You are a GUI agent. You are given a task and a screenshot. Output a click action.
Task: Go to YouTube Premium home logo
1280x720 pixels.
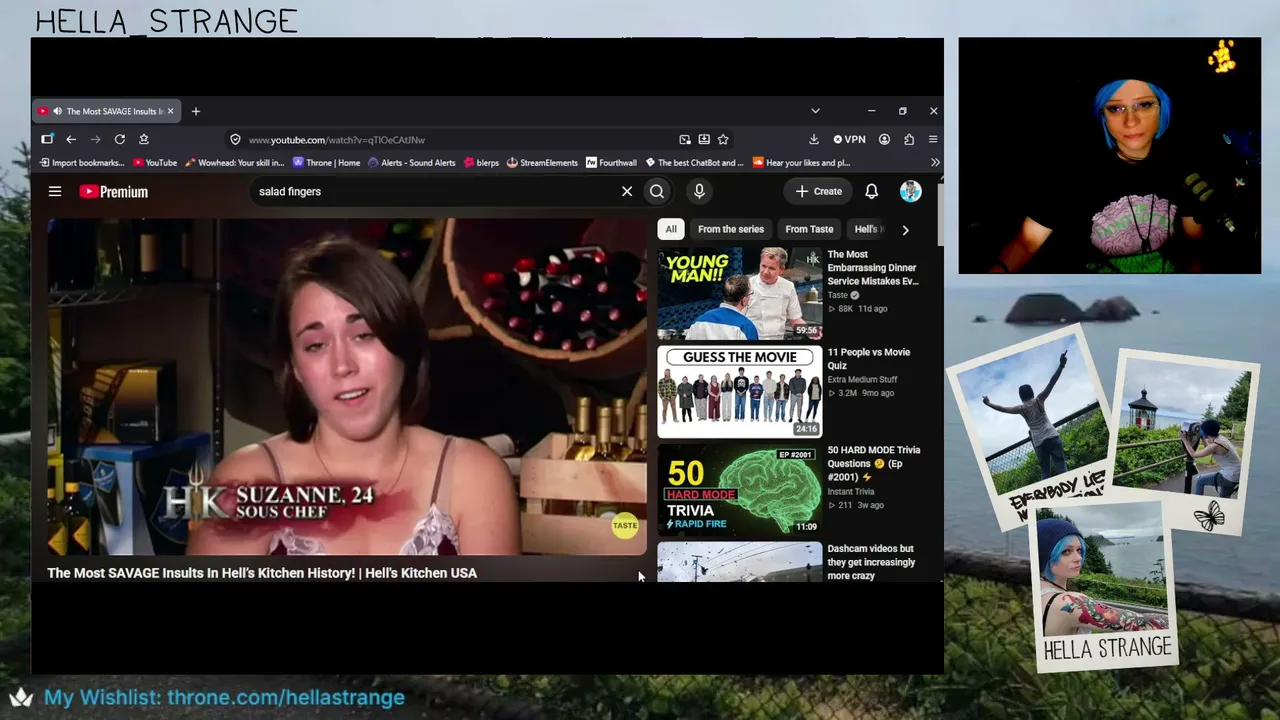114,191
